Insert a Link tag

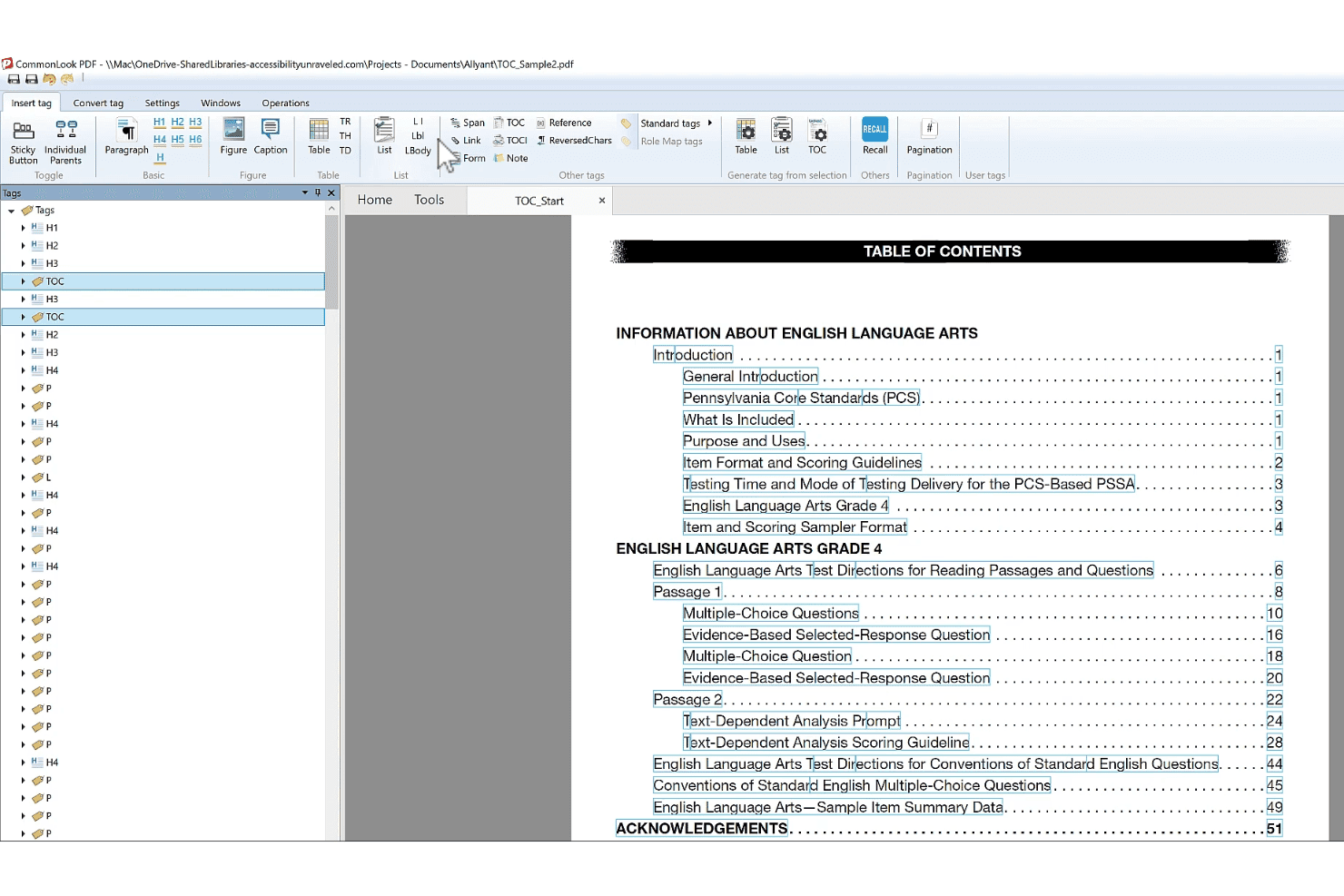[x=466, y=141]
